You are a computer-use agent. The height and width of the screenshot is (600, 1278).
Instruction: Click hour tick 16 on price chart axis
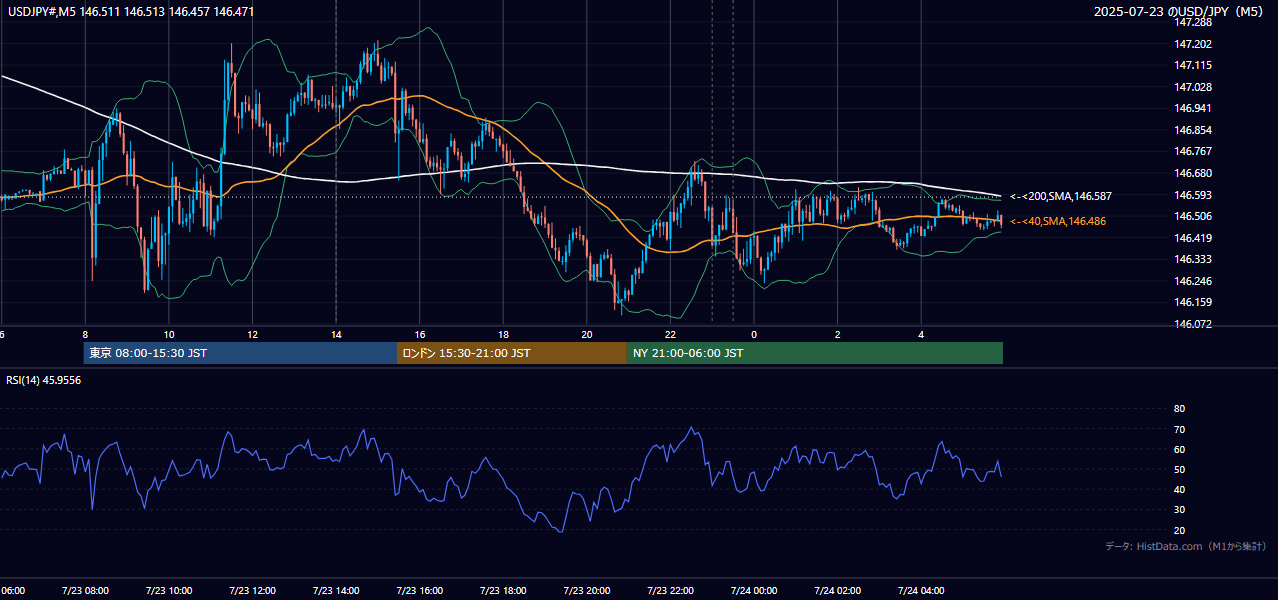pyautogui.click(x=420, y=334)
